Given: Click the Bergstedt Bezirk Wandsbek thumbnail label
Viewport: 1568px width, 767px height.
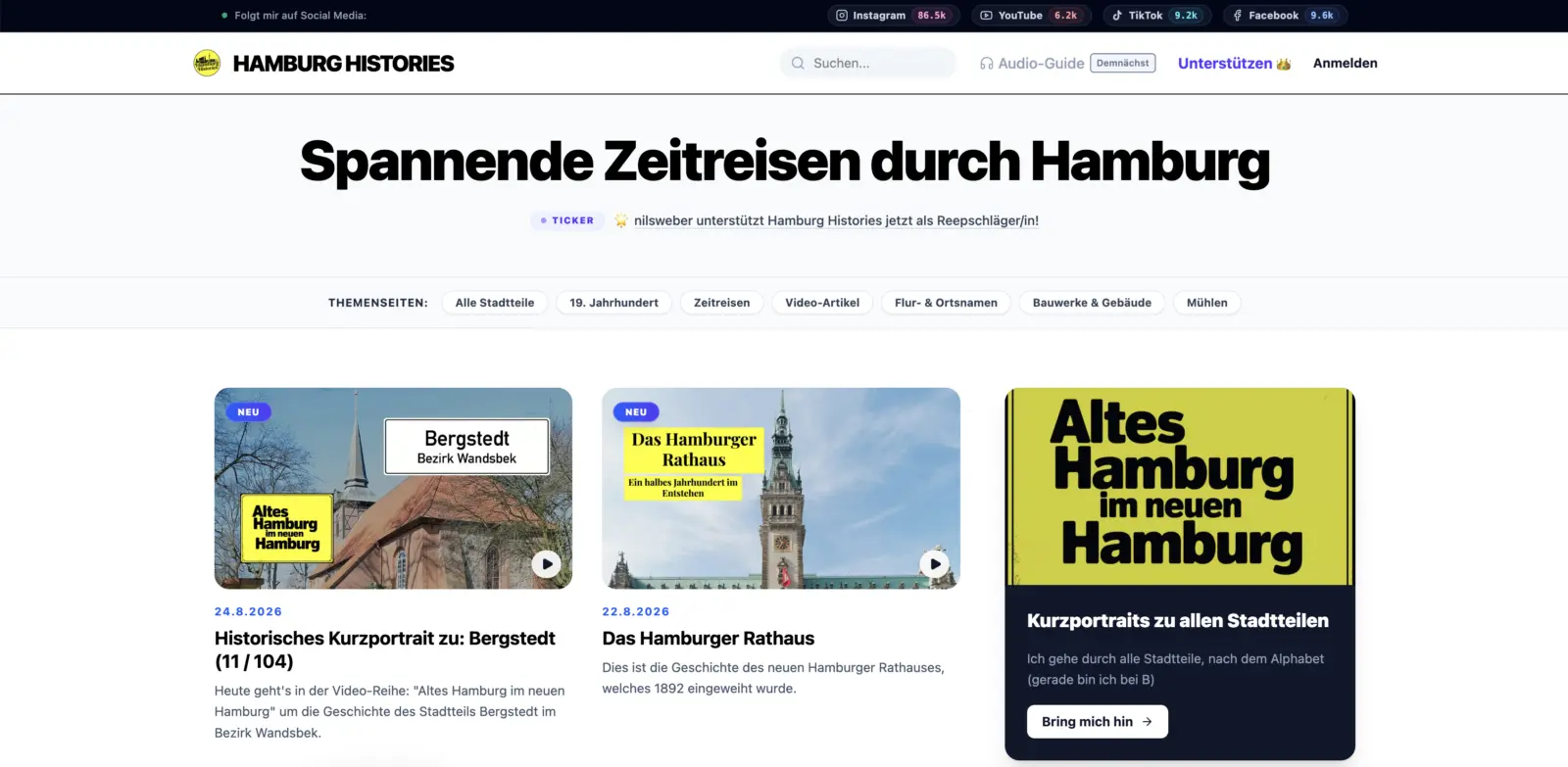Looking at the screenshot, I should click(466, 447).
